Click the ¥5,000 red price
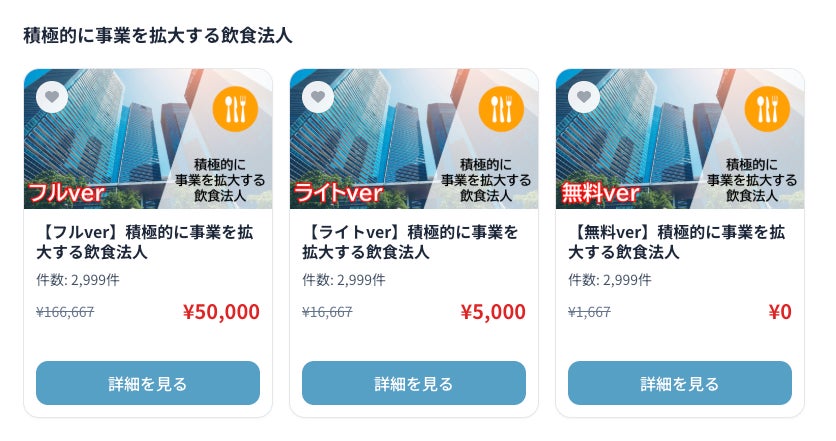This screenshot has height=441, width=836. 493,312
